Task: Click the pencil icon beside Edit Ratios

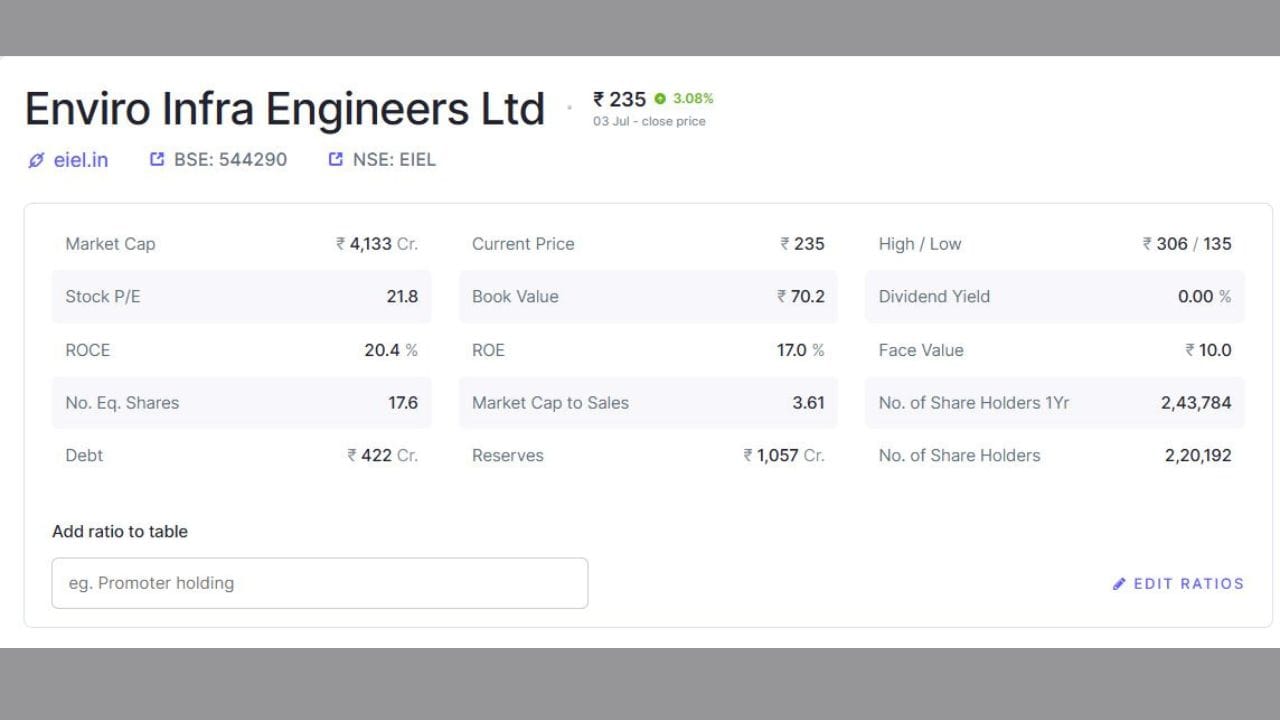Action: [1120, 583]
